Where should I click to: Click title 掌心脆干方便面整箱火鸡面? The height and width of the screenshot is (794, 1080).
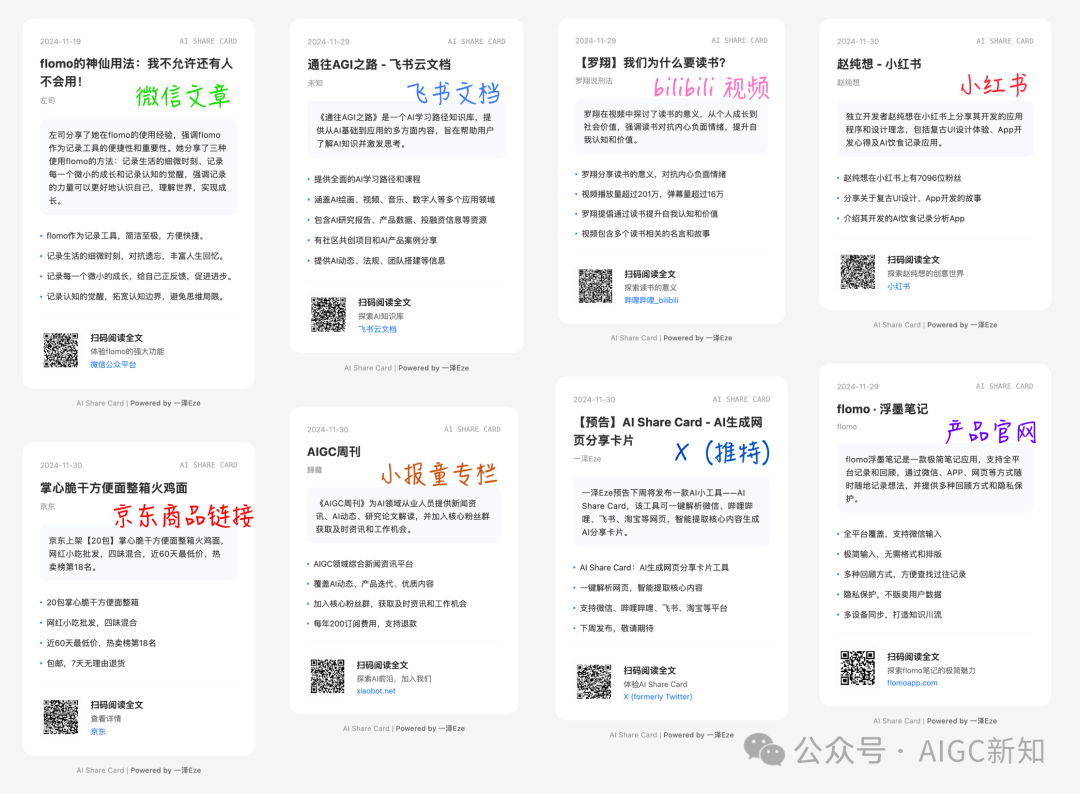coord(114,488)
